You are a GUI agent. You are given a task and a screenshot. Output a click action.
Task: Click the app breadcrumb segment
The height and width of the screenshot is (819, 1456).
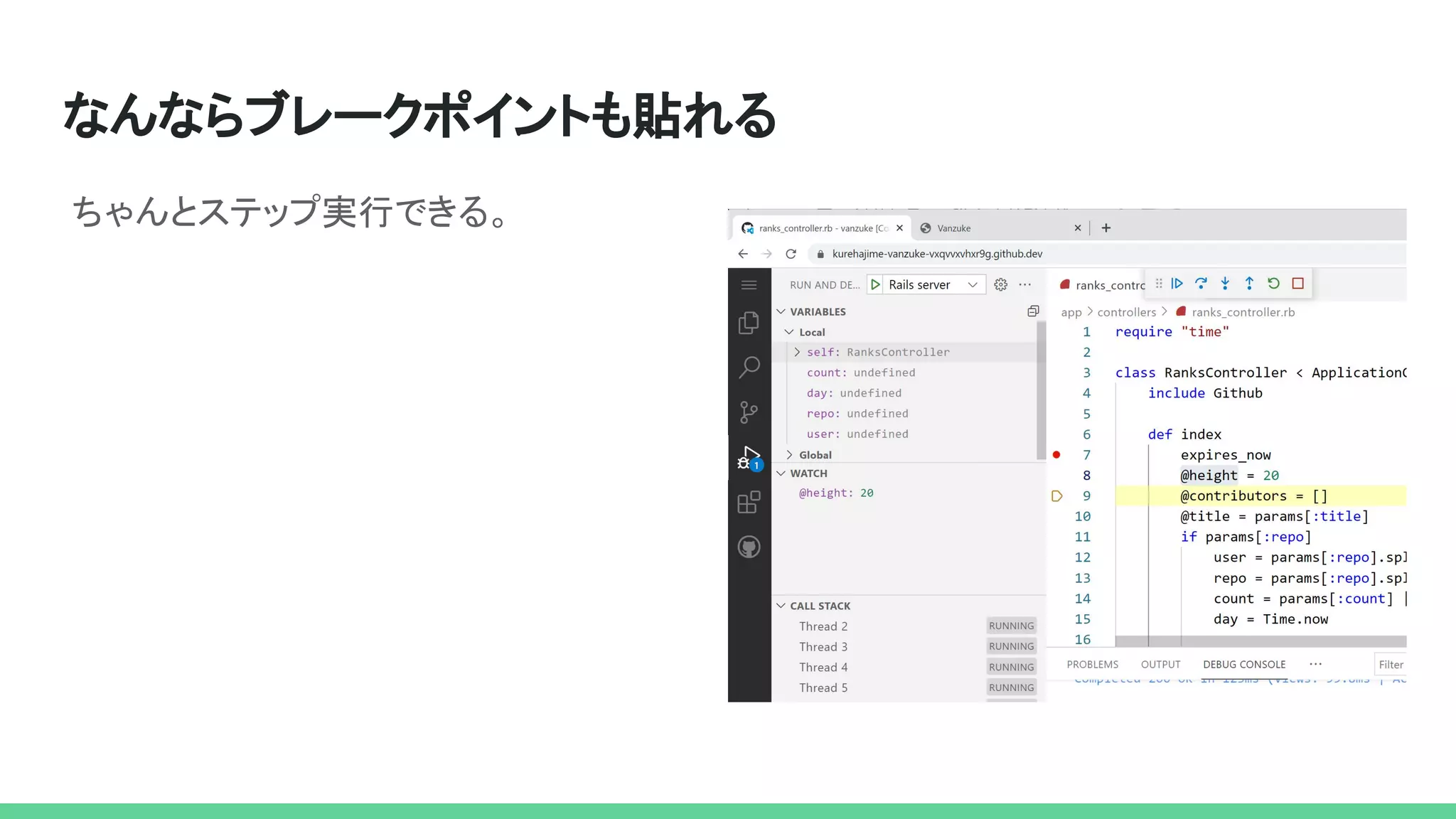1071,312
